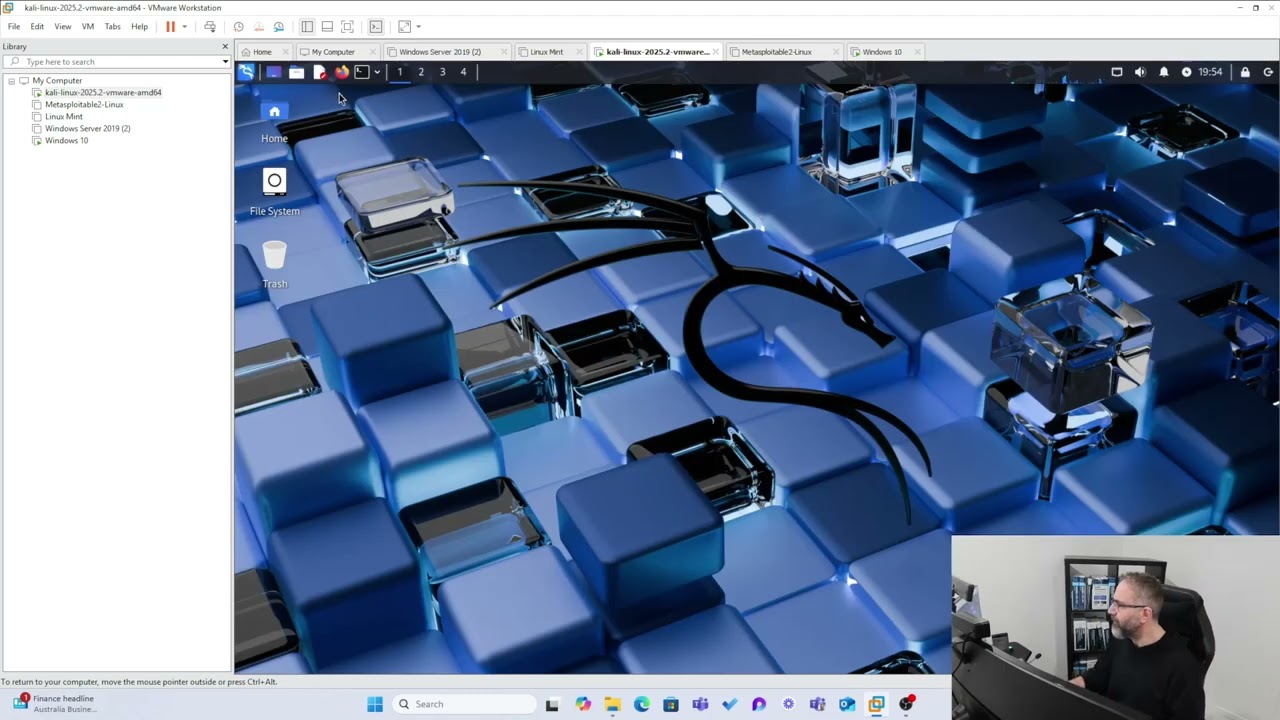
Task: Open the File menu
Action: pyautogui.click(x=14, y=26)
